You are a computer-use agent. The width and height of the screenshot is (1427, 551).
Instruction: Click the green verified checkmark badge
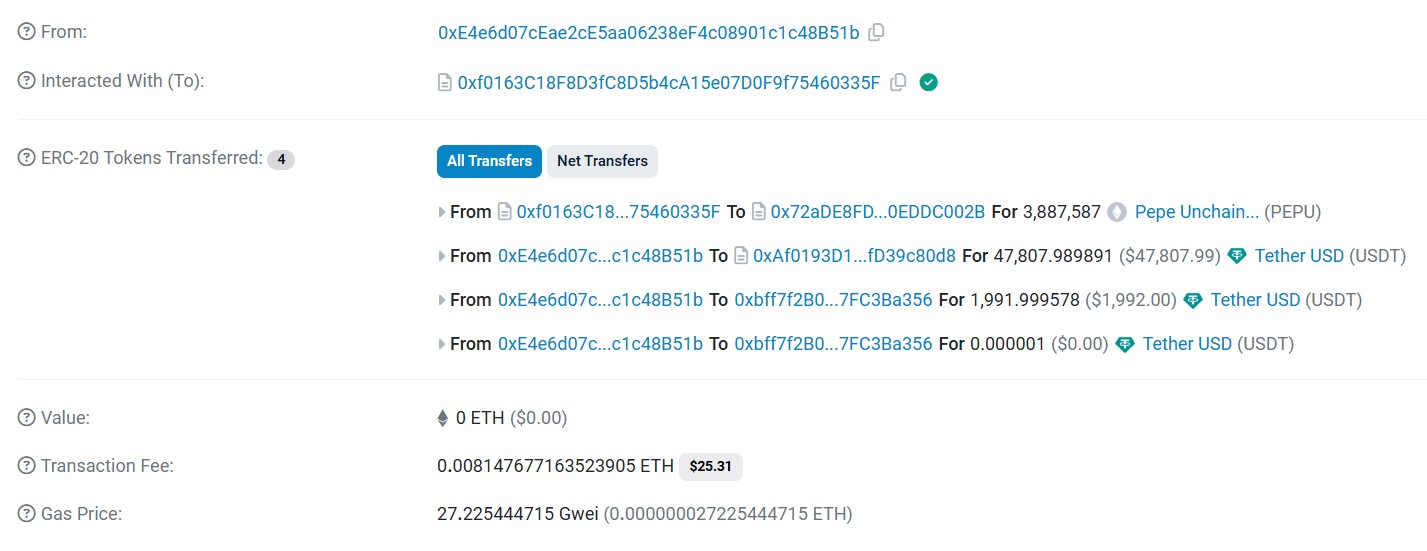tap(928, 82)
